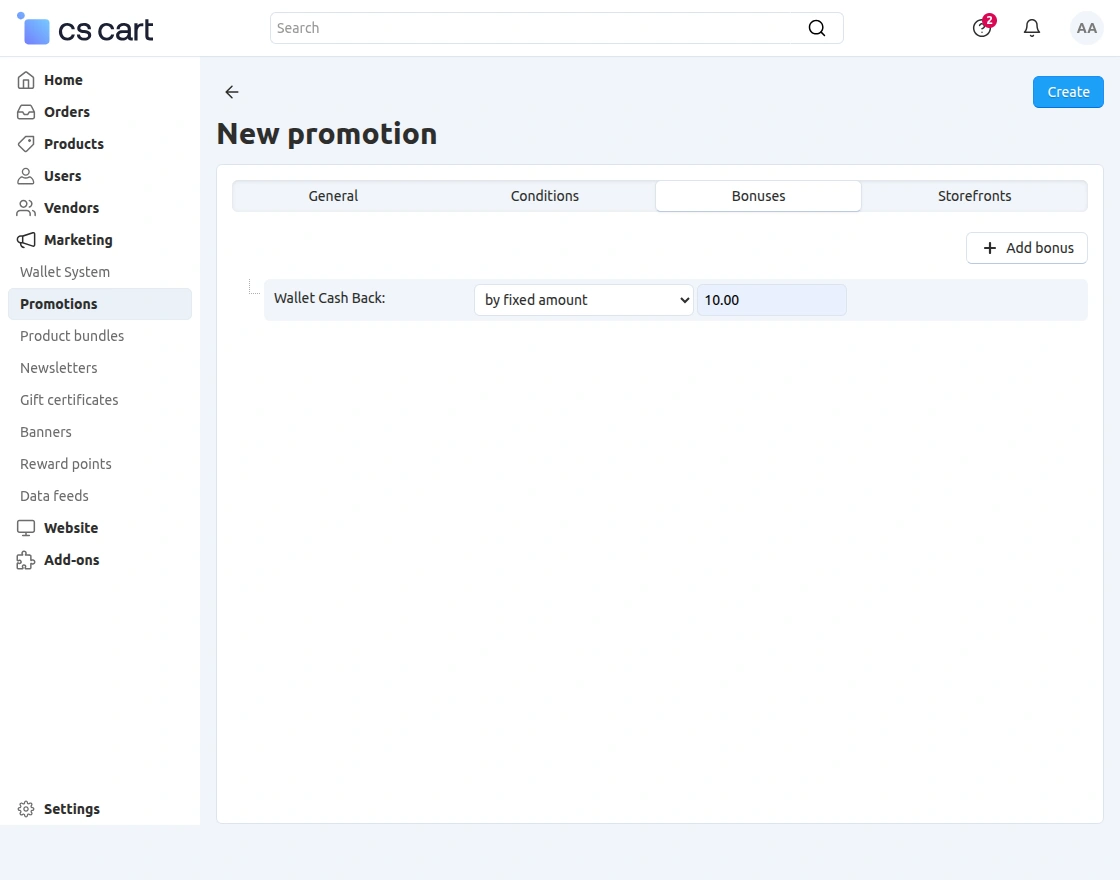Open the Settings gear icon

pos(26,809)
